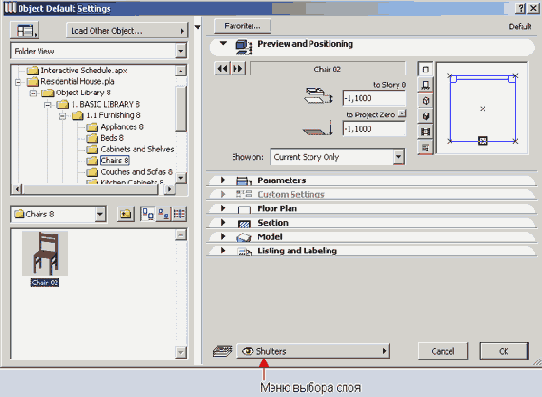542x397 pixels.
Task: Collapse the Object Library 8 node
Action: pos(33,93)
